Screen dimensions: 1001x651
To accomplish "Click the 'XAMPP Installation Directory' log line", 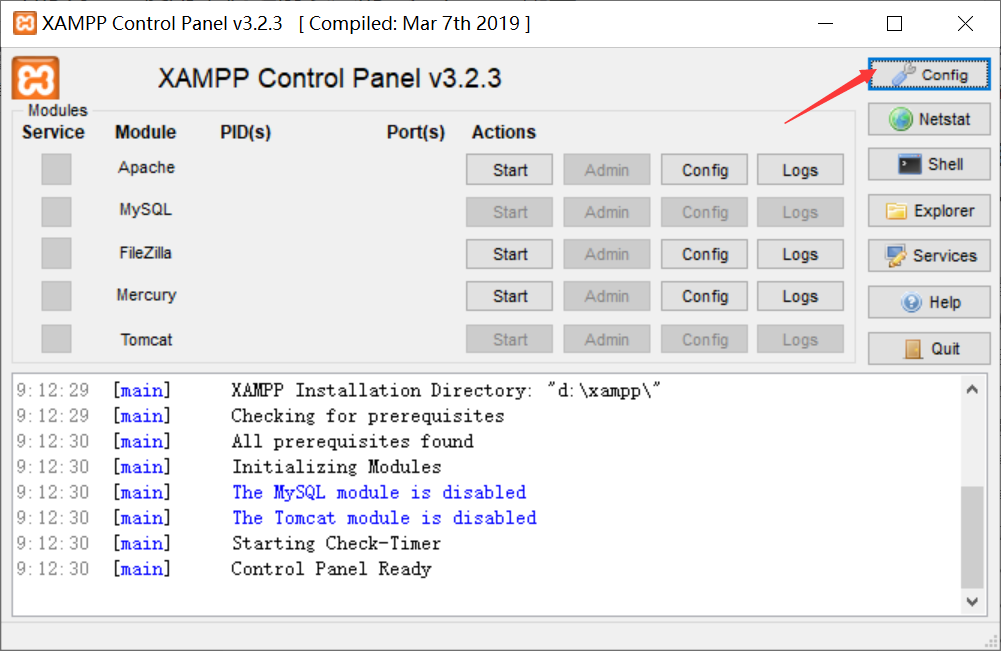I will (x=446, y=390).
